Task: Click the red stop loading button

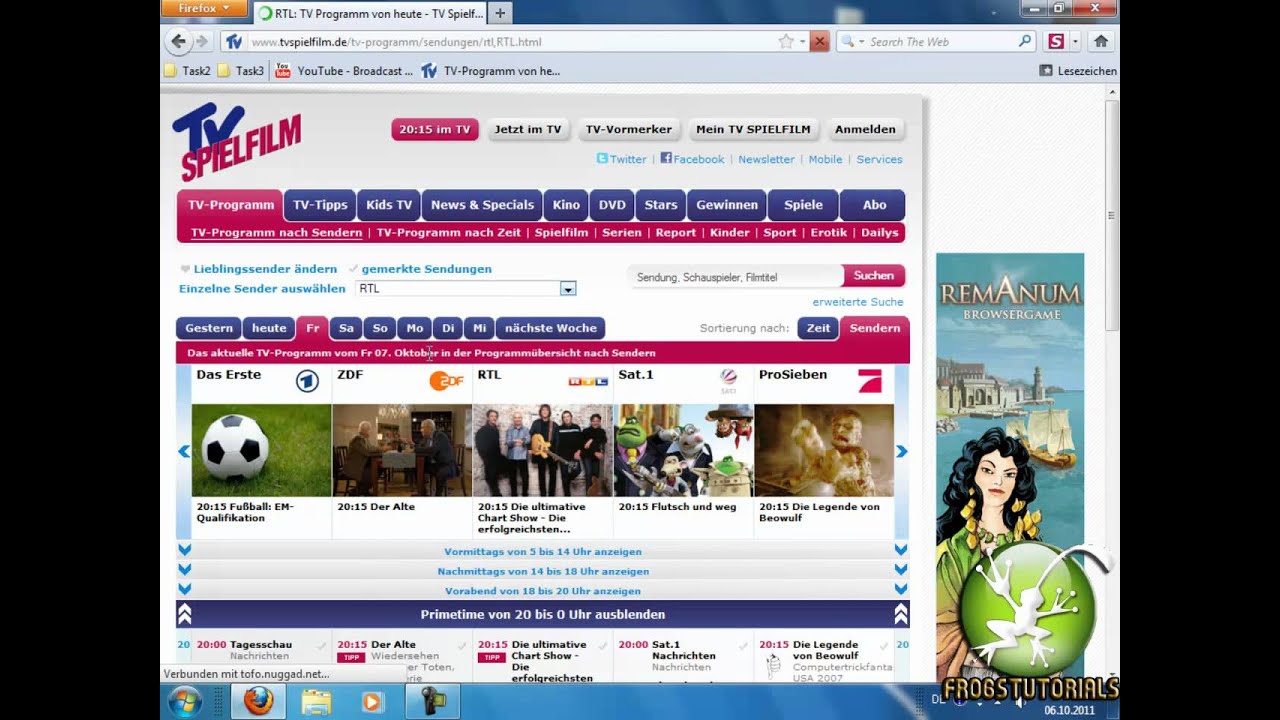Action: (819, 42)
